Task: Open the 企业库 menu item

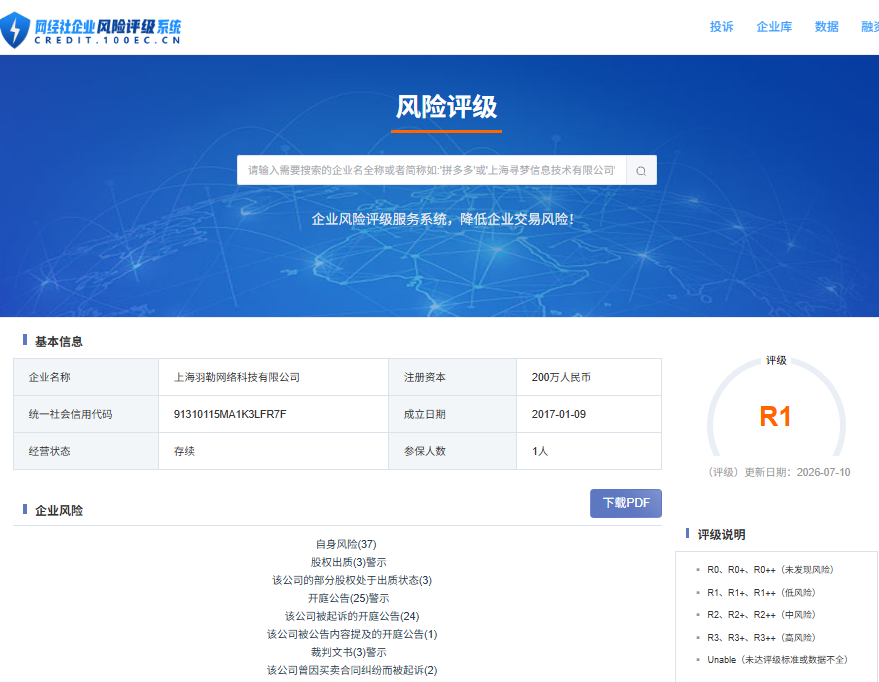Action: tap(774, 26)
